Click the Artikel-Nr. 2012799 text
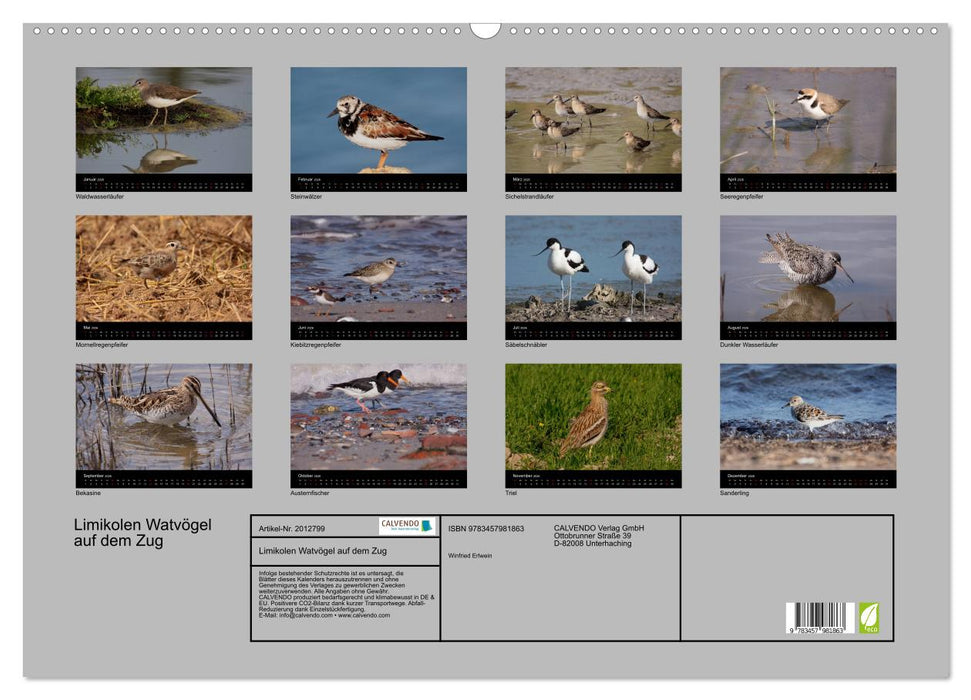 click(x=293, y=528)
